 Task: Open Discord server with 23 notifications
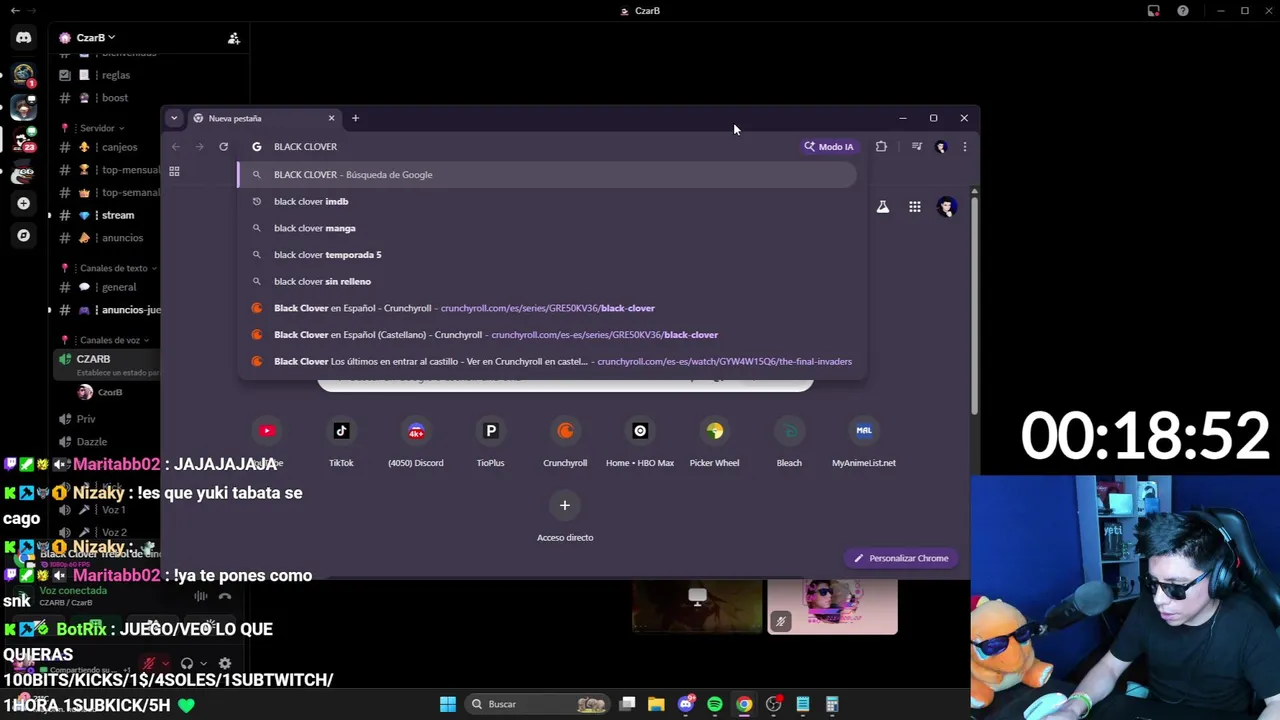tap(23, 138)
